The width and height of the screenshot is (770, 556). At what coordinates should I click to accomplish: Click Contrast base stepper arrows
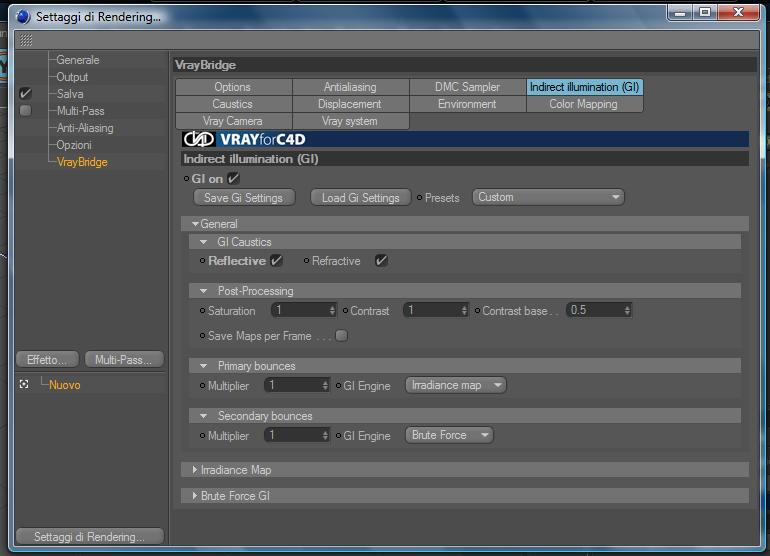627,310
